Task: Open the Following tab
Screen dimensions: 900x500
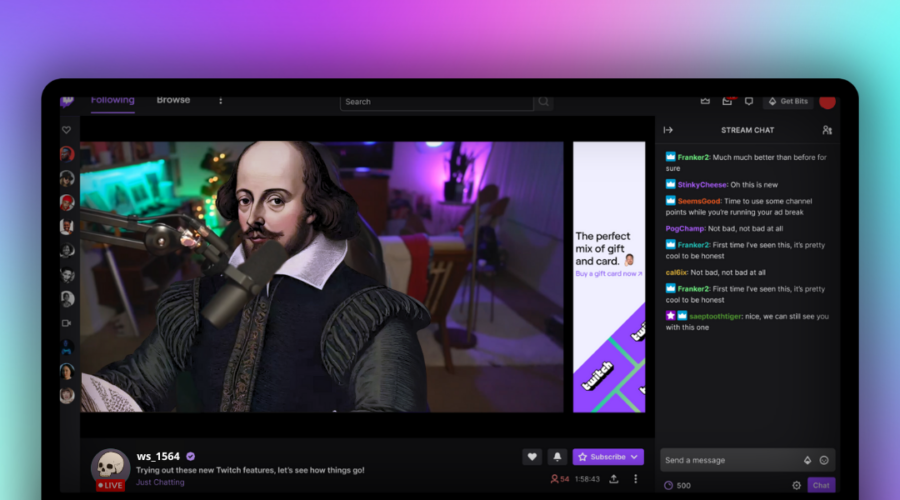Action: tap(112, 100)
